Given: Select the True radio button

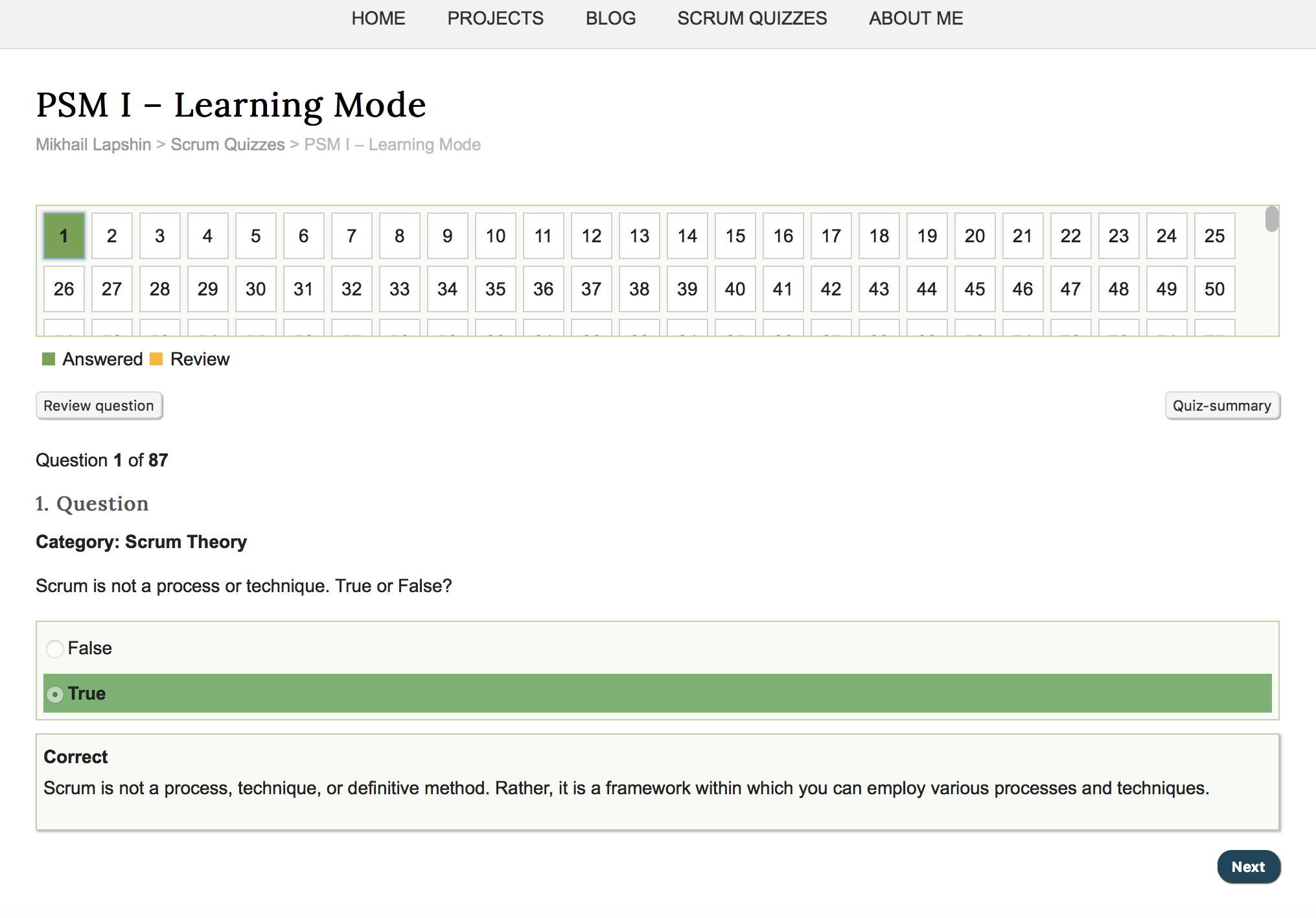Looking at the screenshot, I should [55, 694].
